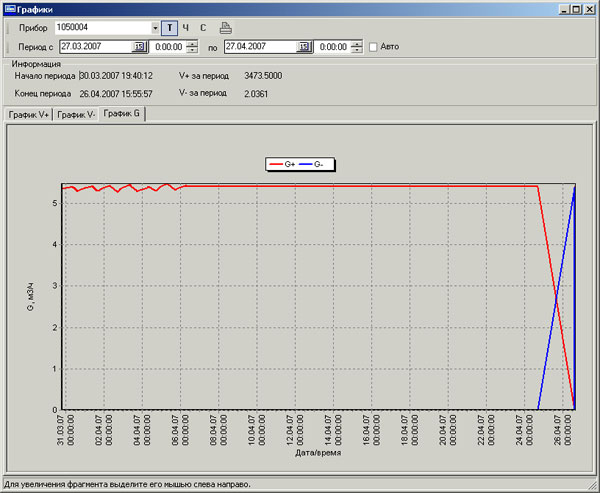Click the start date field 27.03.2007
This screenshot has width=600, height=493.
click(94, 47)
